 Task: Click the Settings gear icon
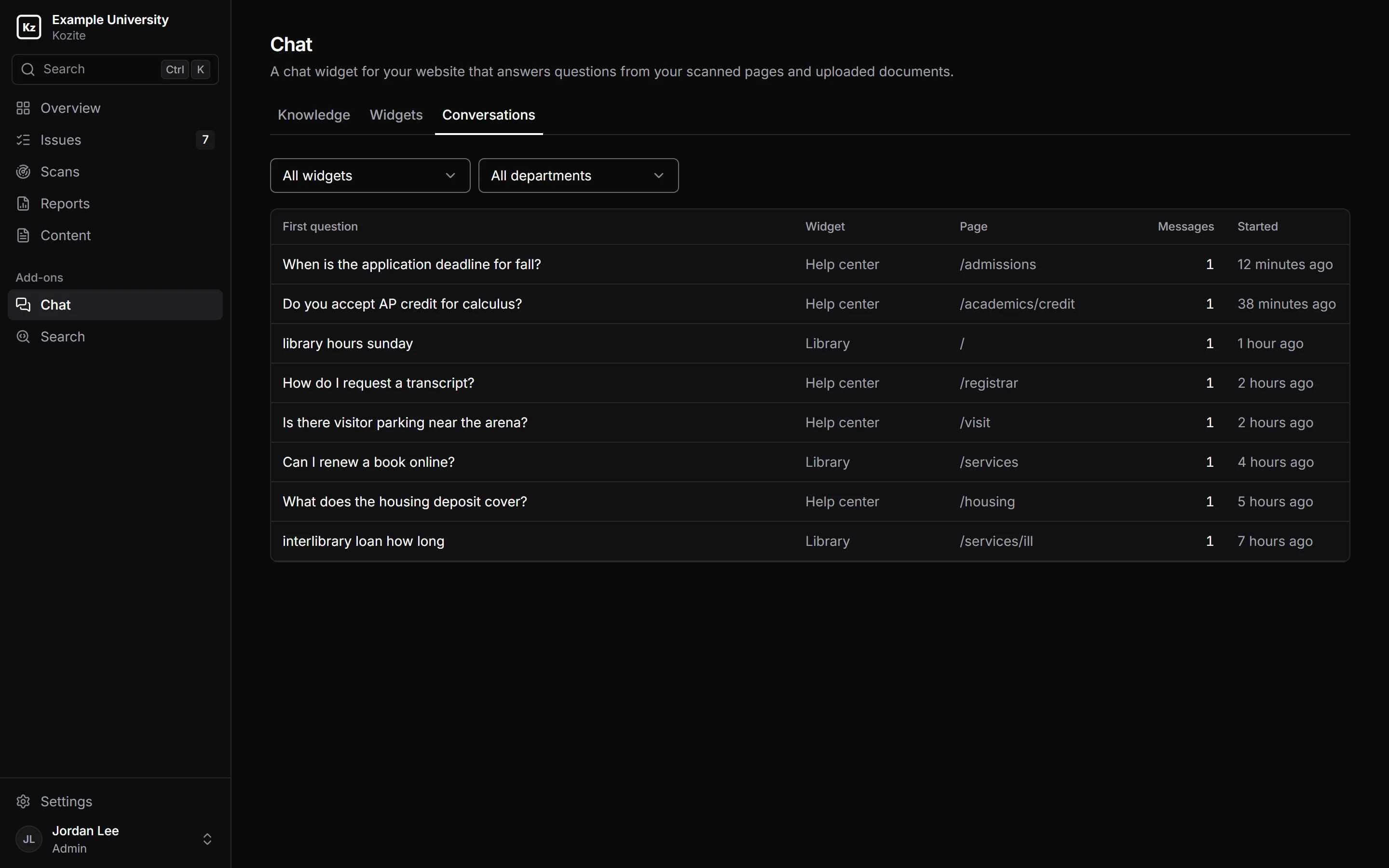[23, 801]
